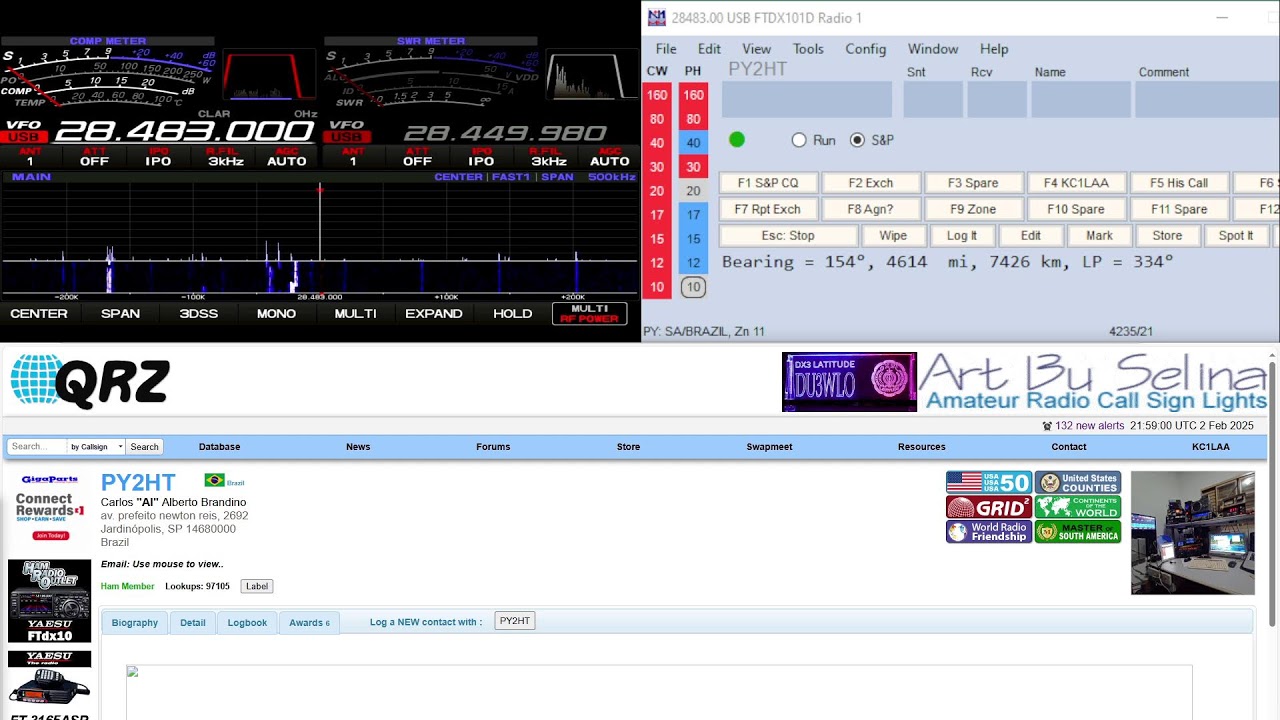
Task: Toggle the 10 meter PH band button
Action: 693,287
